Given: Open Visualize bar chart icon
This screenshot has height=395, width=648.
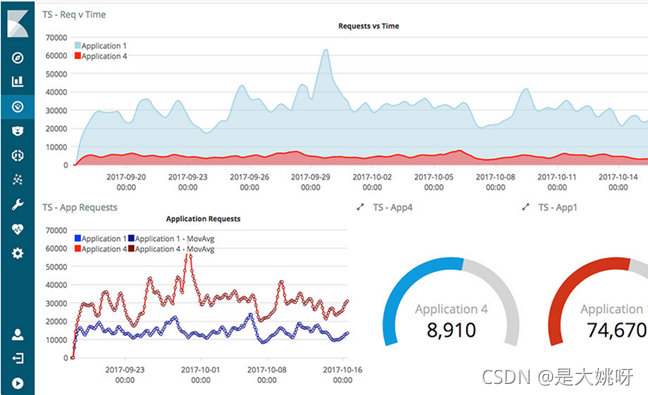Looking at the screenshot, I should (17, 81).
